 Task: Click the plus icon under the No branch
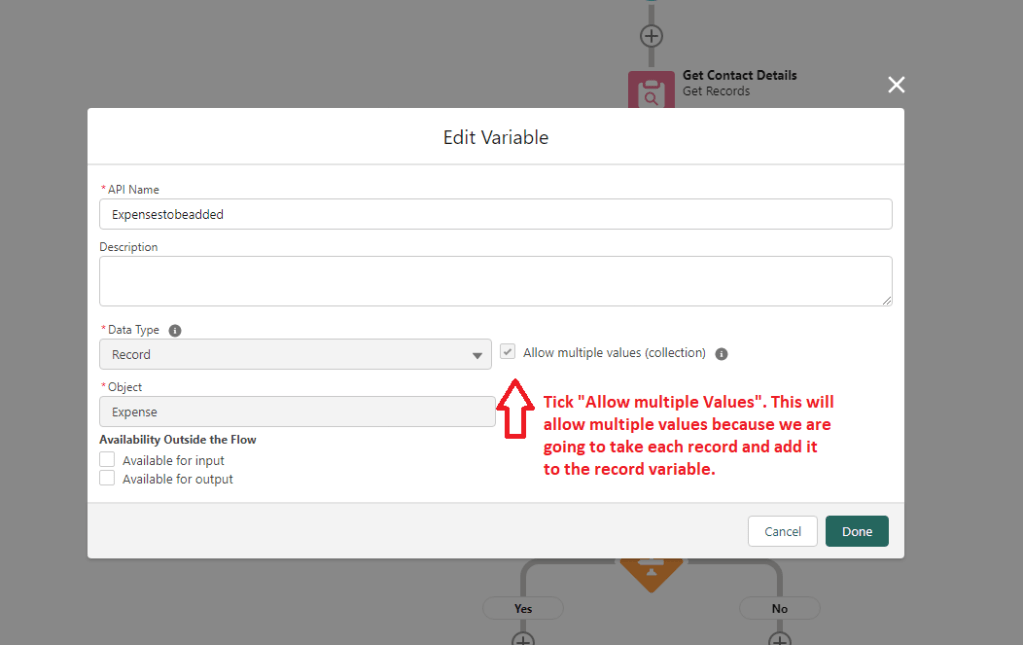pos(779,639)
